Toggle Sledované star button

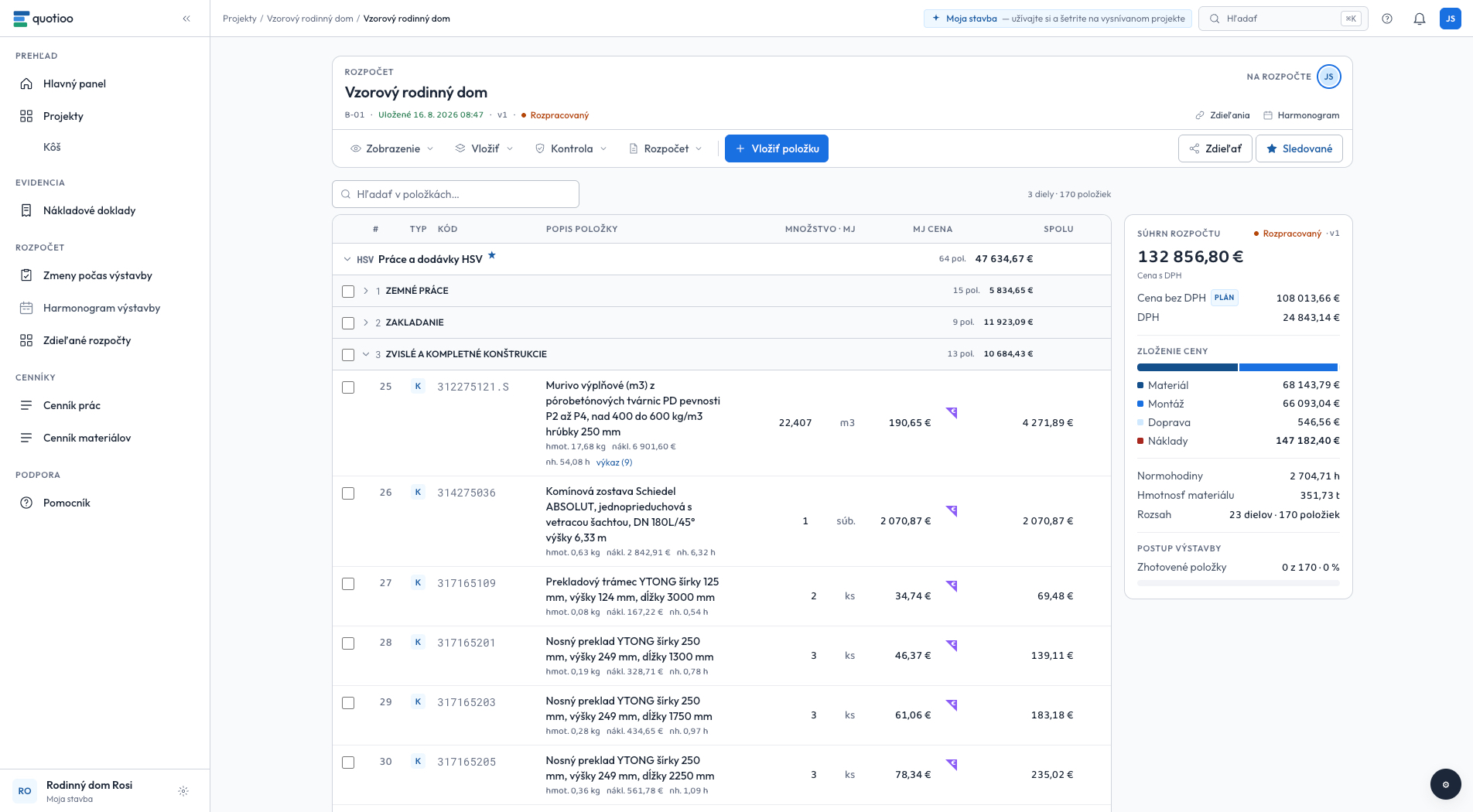tap(1299, 148)
